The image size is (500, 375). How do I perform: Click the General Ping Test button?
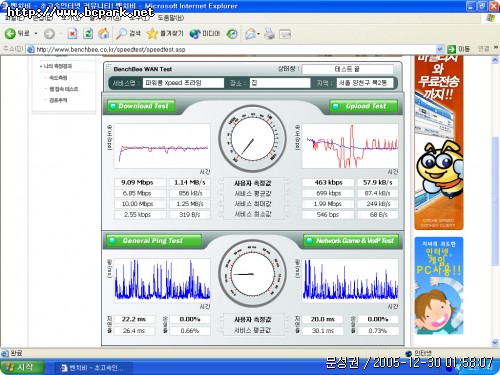point(154,241)
